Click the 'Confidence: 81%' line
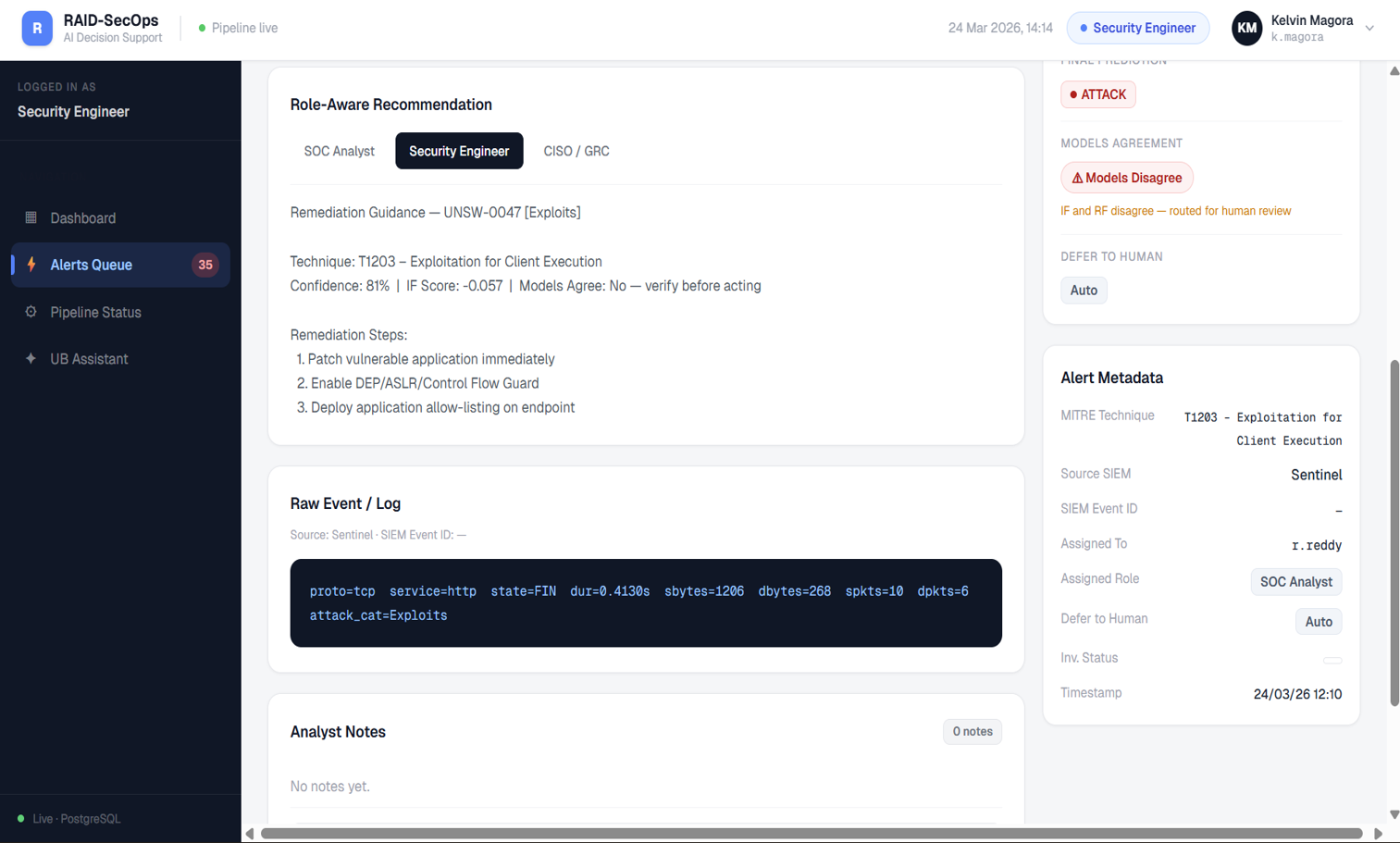Image resolution: width=1400 pixels, height=843 pixels. tap(526, 286)
